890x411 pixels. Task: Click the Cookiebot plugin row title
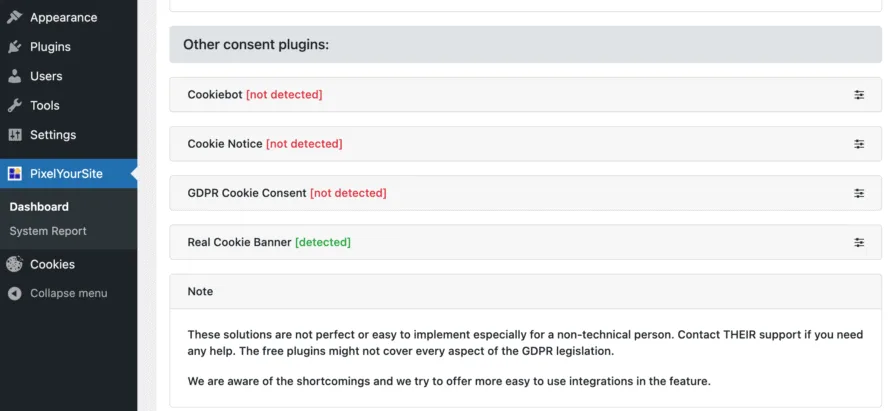click(x=215, y=95)
